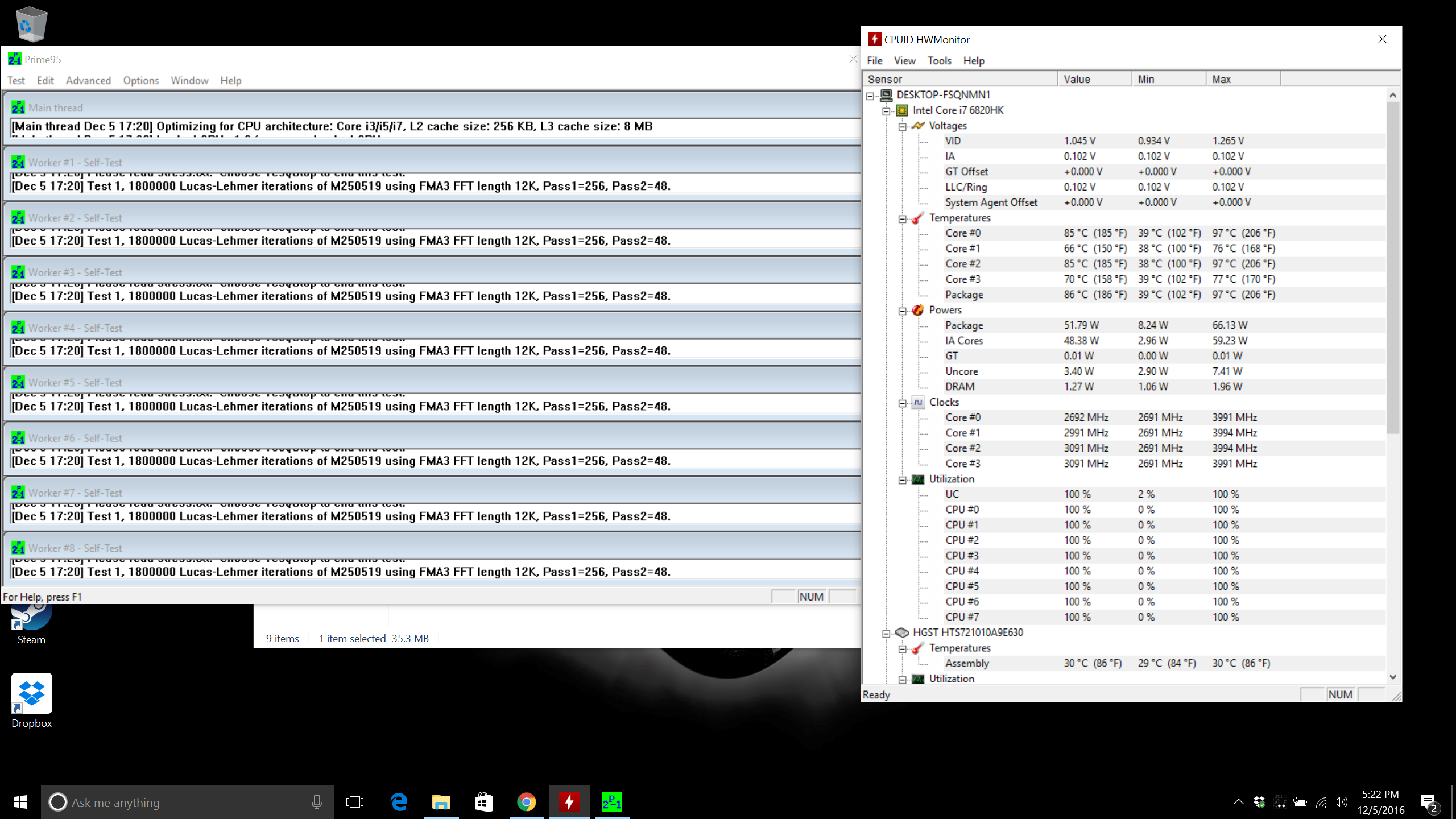Screen dimensions: 1456x819
Task: Click the CPU Utilization graph icon
Action: click(x=918, y=479)
